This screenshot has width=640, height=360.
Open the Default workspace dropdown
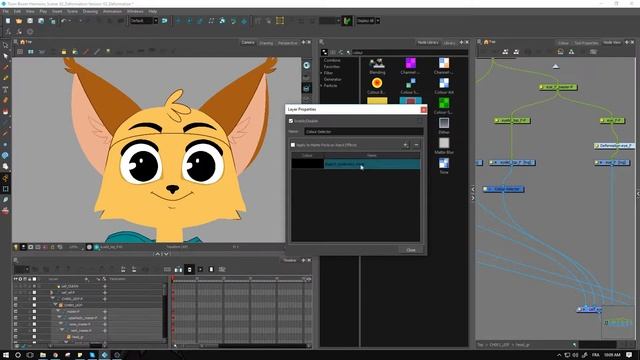coord(156,21)
